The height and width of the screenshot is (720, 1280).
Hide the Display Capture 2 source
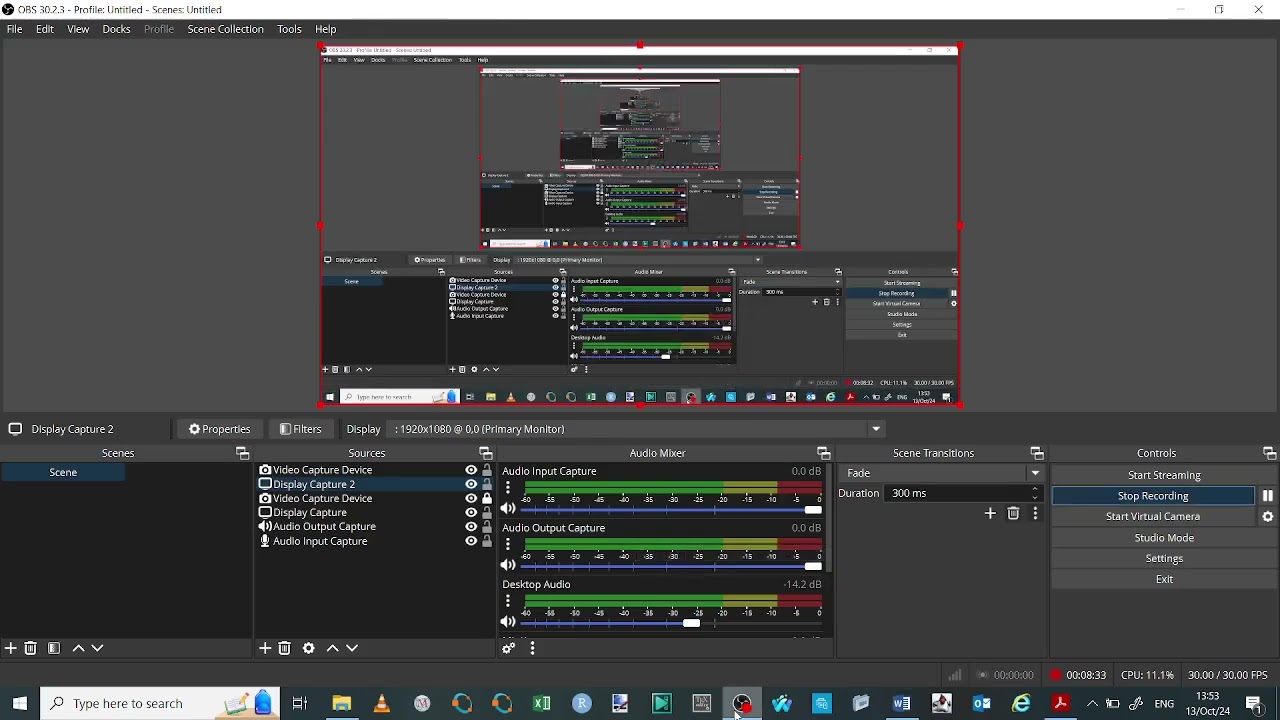(x=471, y=485)
